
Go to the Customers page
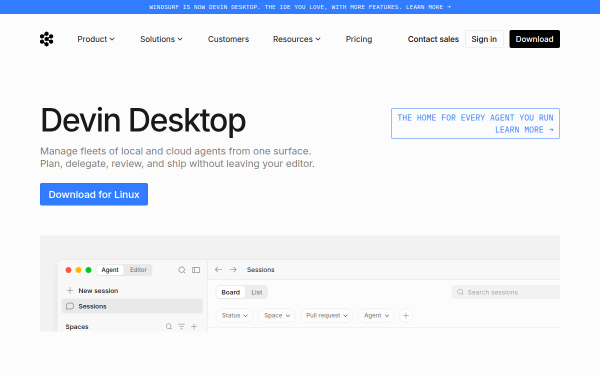228,39
